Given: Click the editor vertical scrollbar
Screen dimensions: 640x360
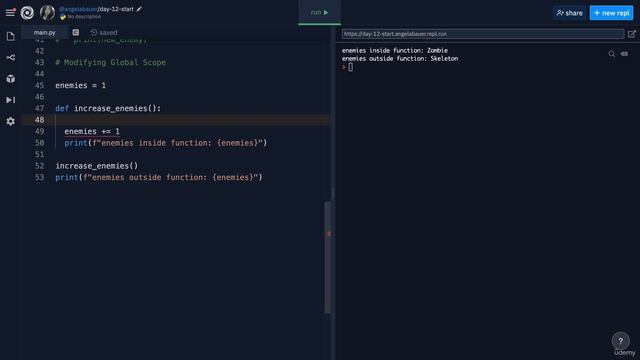Looking at the screenshot, I should click(x=328, y=257).
